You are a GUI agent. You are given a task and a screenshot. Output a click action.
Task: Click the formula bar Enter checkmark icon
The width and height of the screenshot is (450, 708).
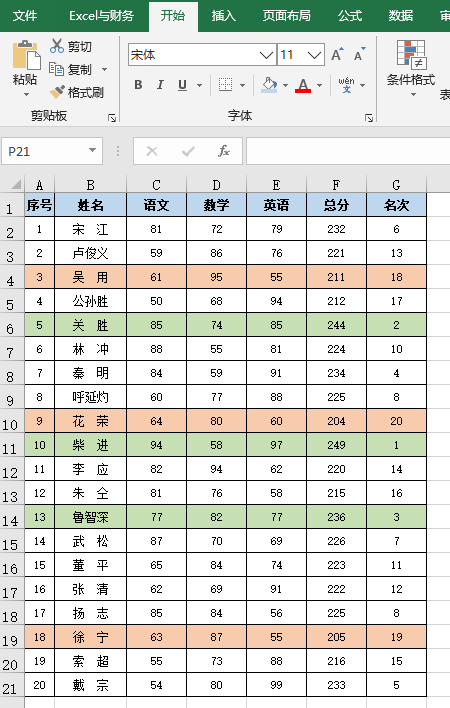click(188, 151)
